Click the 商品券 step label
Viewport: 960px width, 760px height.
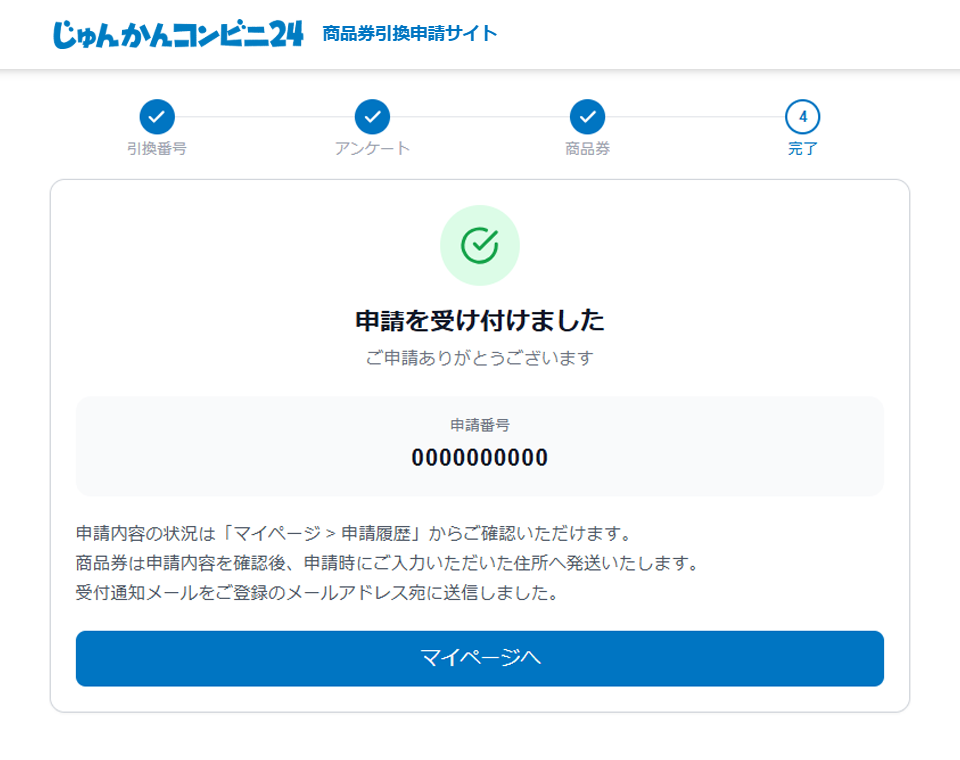pyautogui.click(x=588, y=149)
